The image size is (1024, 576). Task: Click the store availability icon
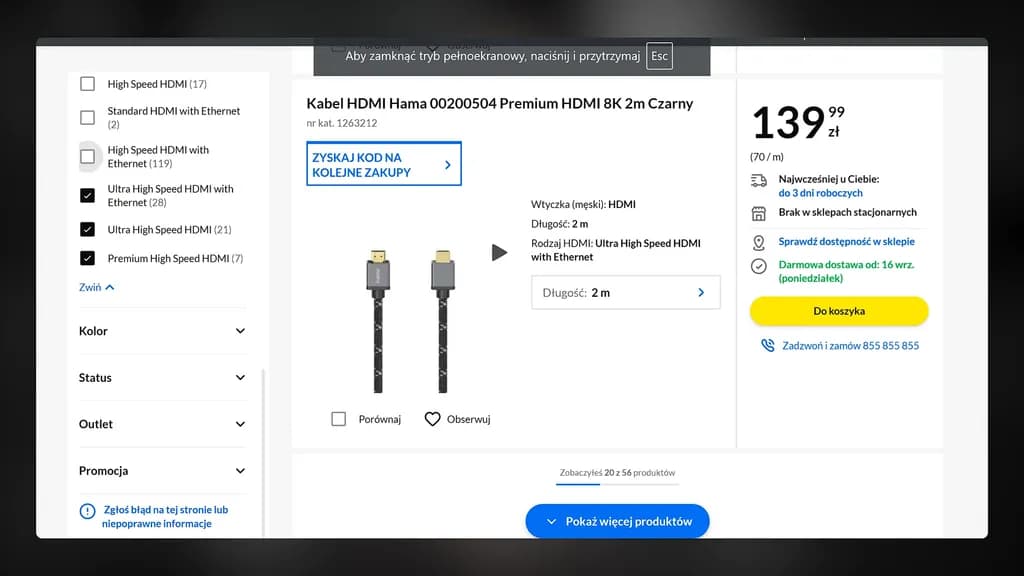pos(757,212)
